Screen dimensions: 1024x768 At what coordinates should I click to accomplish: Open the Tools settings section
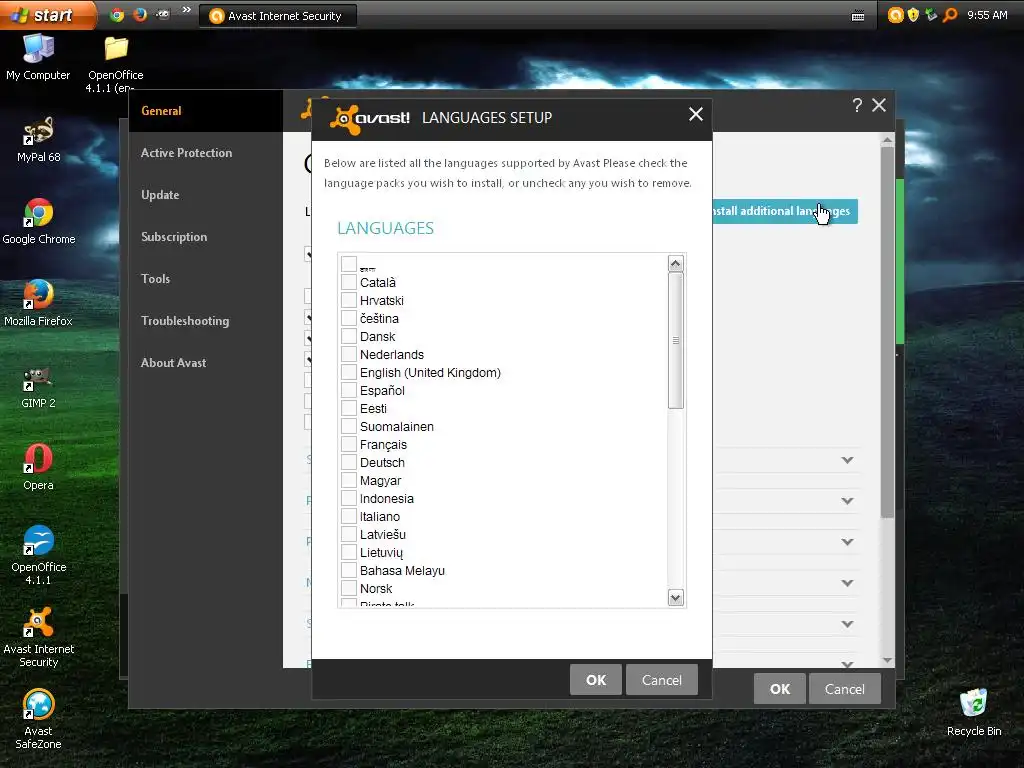206,279
